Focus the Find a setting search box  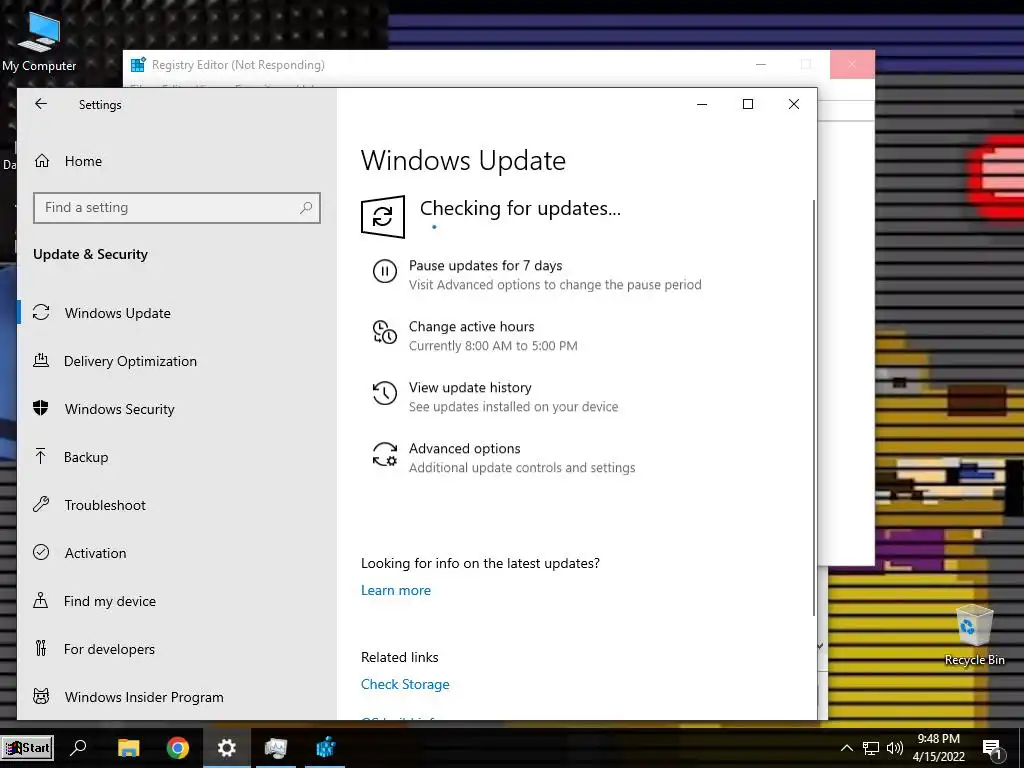pos(176,208)
